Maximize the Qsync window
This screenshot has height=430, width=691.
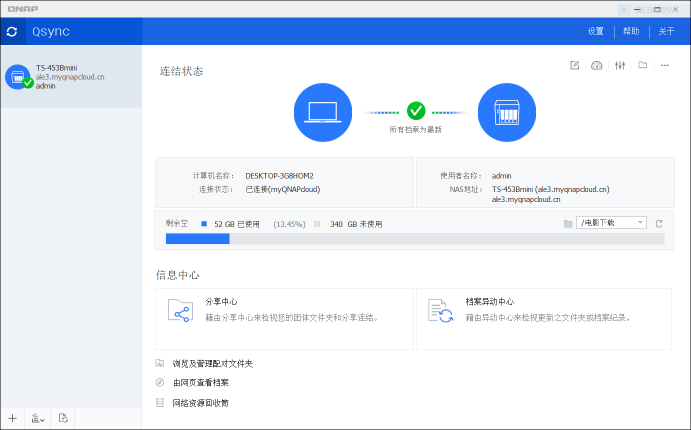(657, 9)
